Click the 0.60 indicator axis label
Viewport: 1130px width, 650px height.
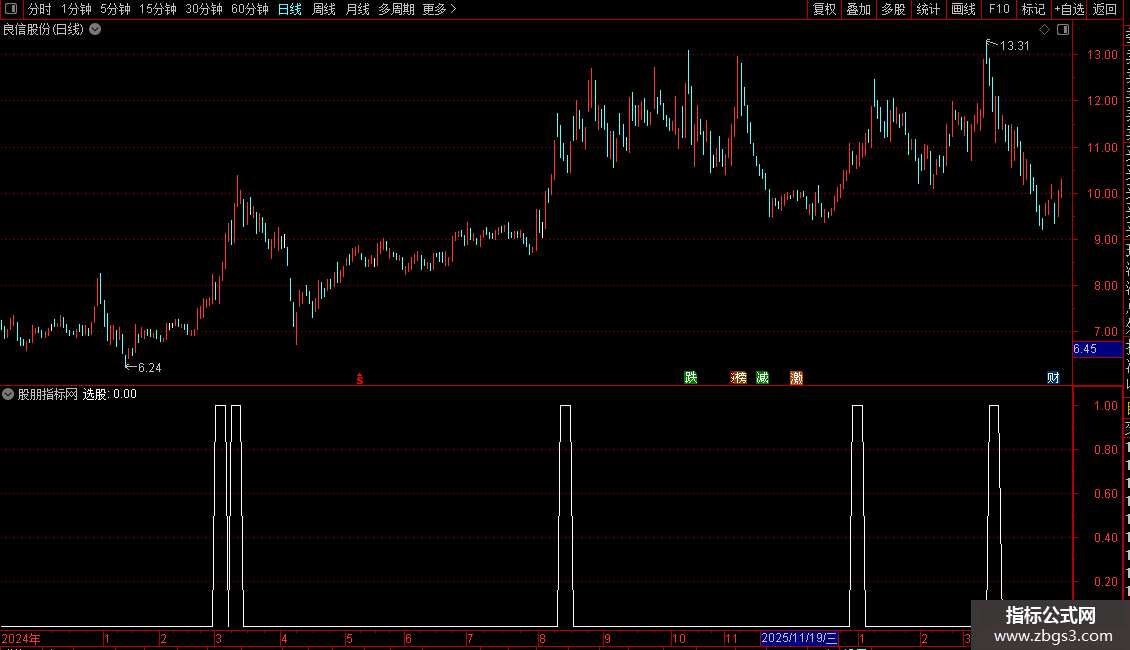tap(1105, 494)
